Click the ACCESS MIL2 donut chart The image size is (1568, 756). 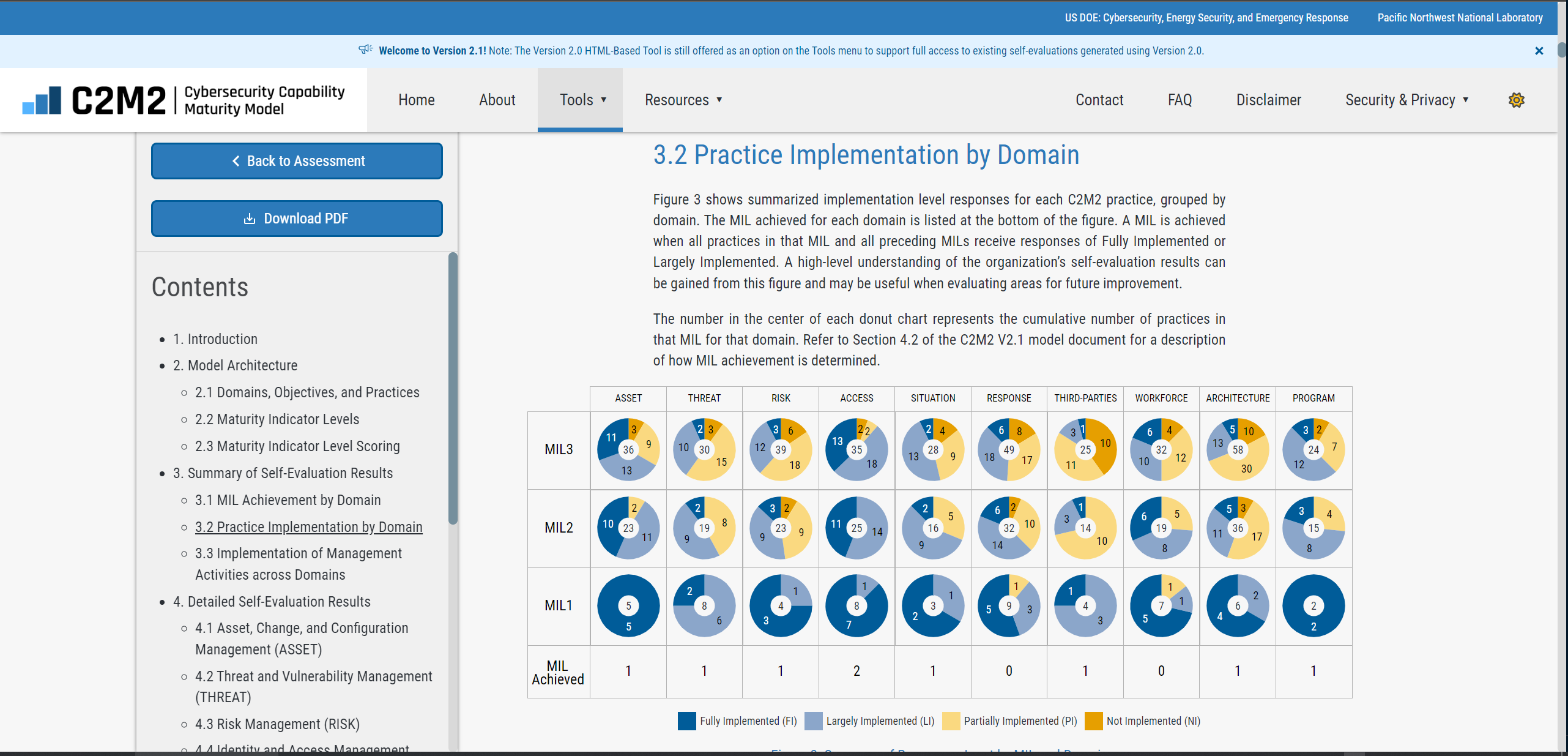[856, 528]
